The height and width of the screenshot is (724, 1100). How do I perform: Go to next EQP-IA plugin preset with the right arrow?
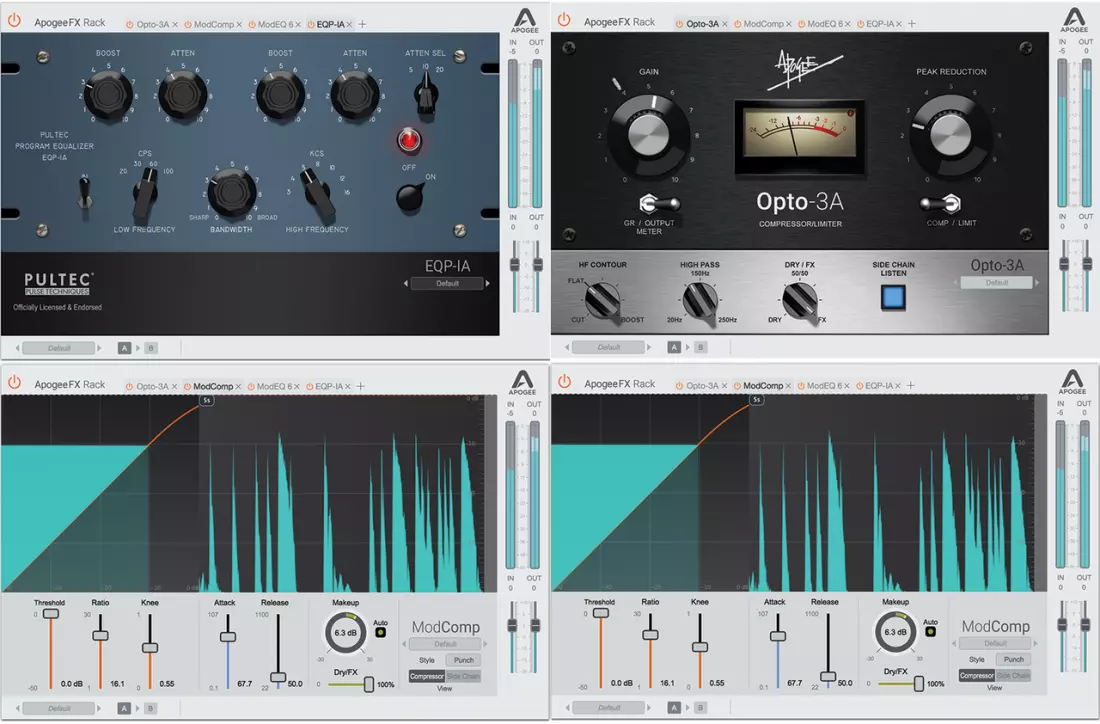click(488, 283)
